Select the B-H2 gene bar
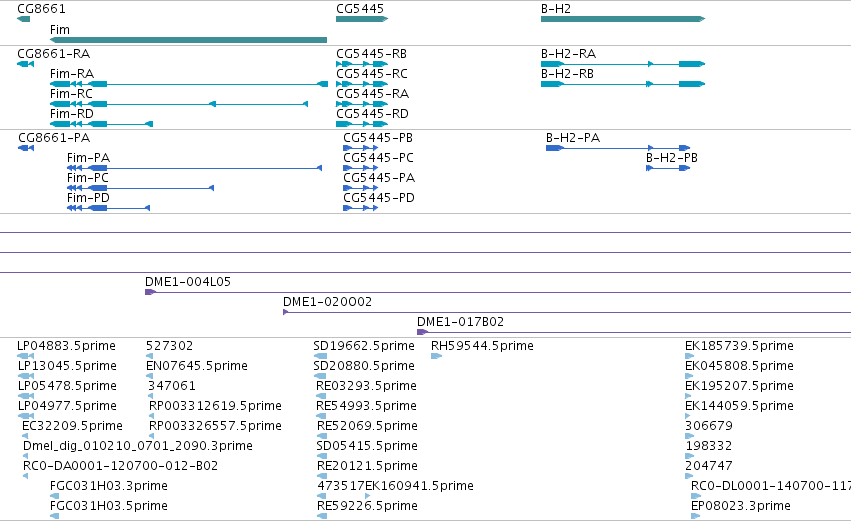Viewport: 851px width, 521px height. coord(623,19)
